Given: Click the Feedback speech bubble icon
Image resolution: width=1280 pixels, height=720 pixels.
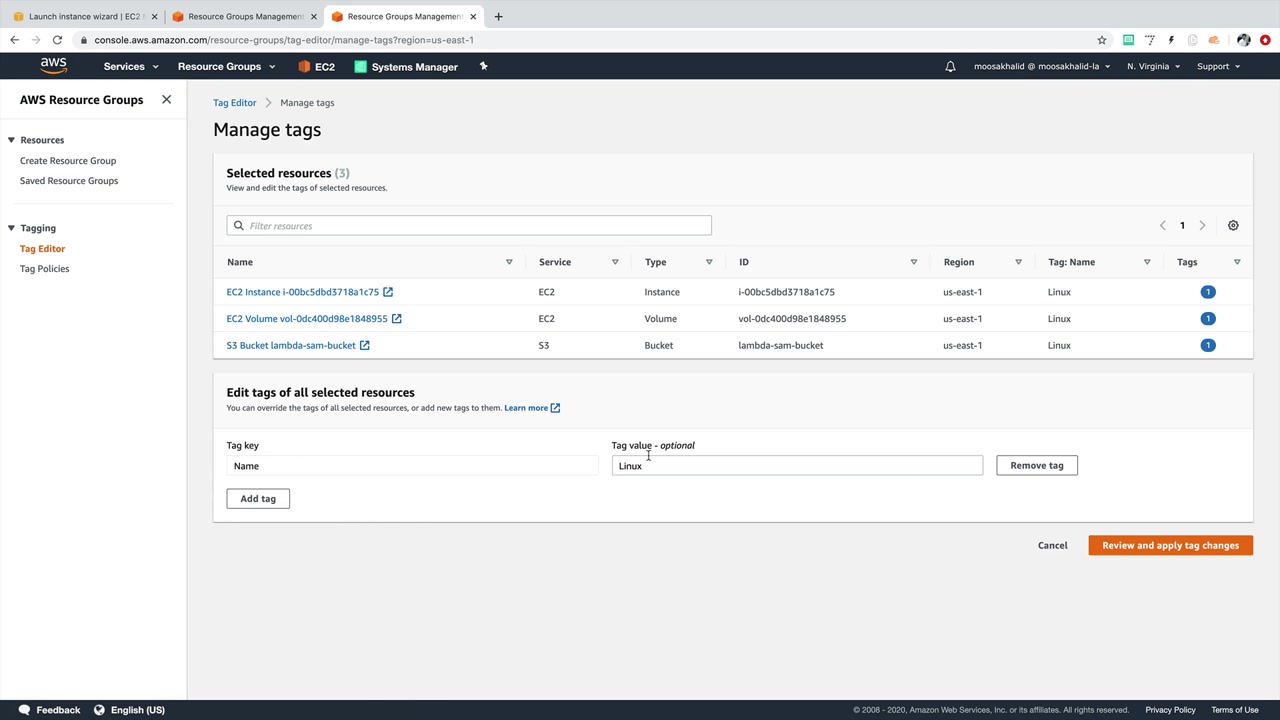Looking at the screenshot, I should point(25,710).
